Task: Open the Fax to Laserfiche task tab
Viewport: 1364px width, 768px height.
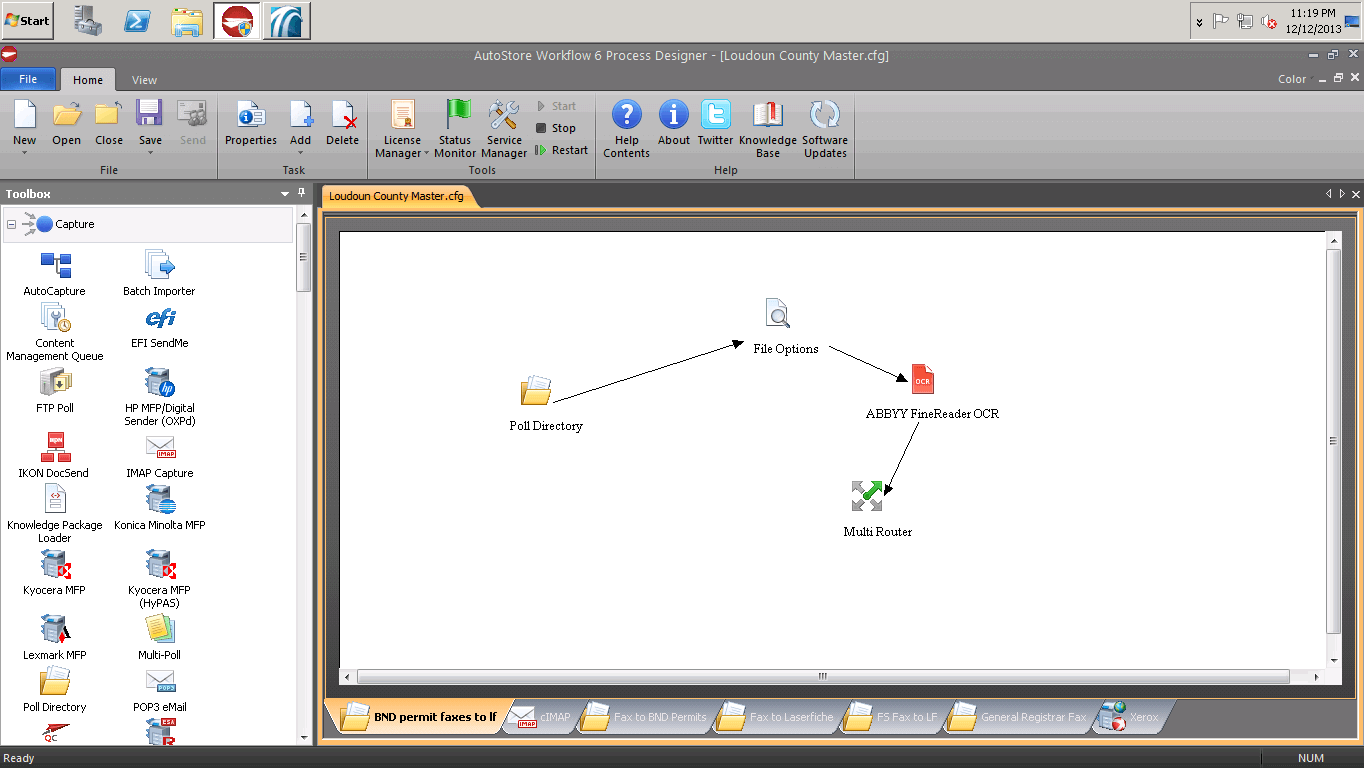Action: tap(777, 717)
